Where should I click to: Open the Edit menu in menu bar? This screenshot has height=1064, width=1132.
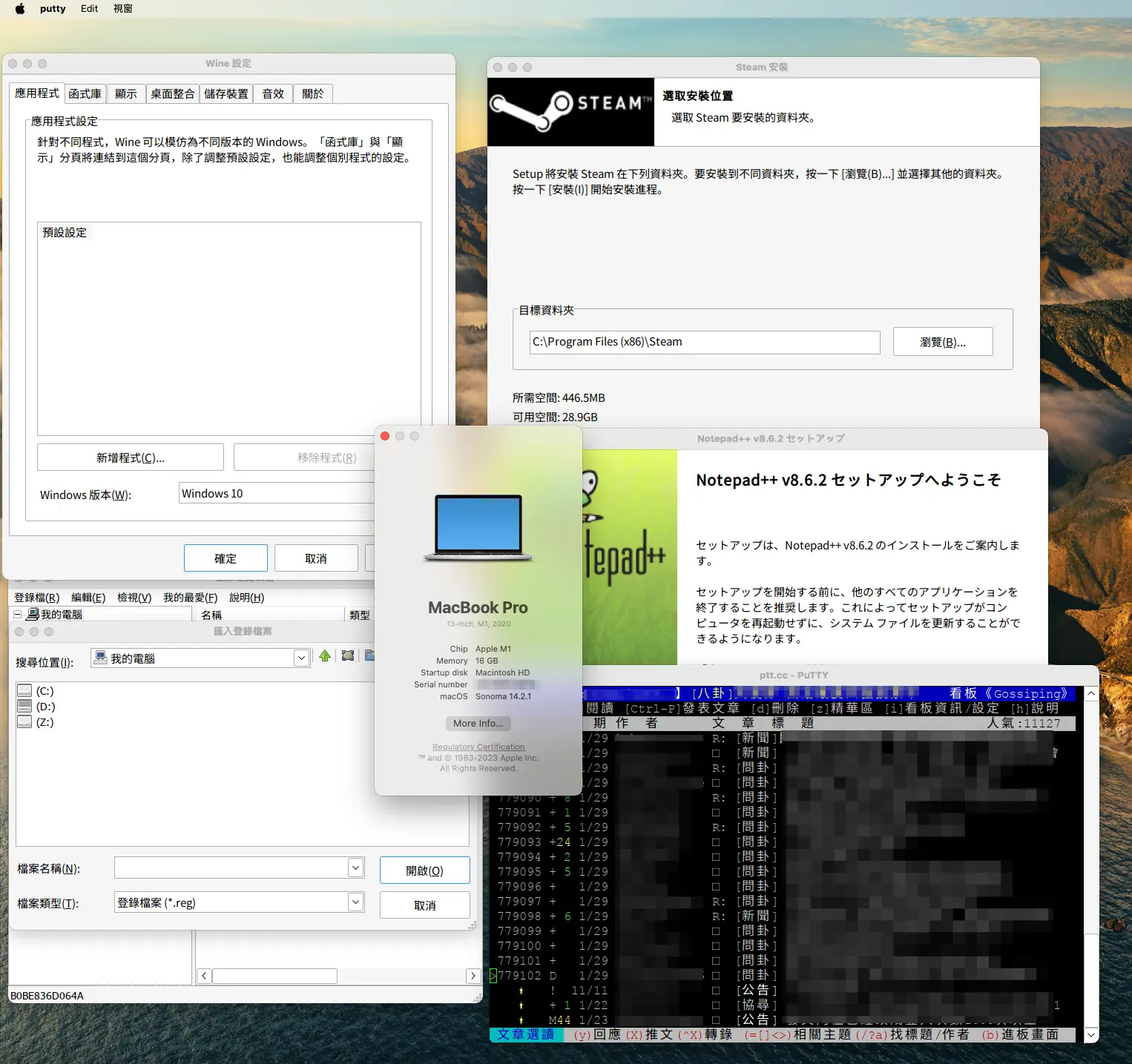click(x=90, y=9)
